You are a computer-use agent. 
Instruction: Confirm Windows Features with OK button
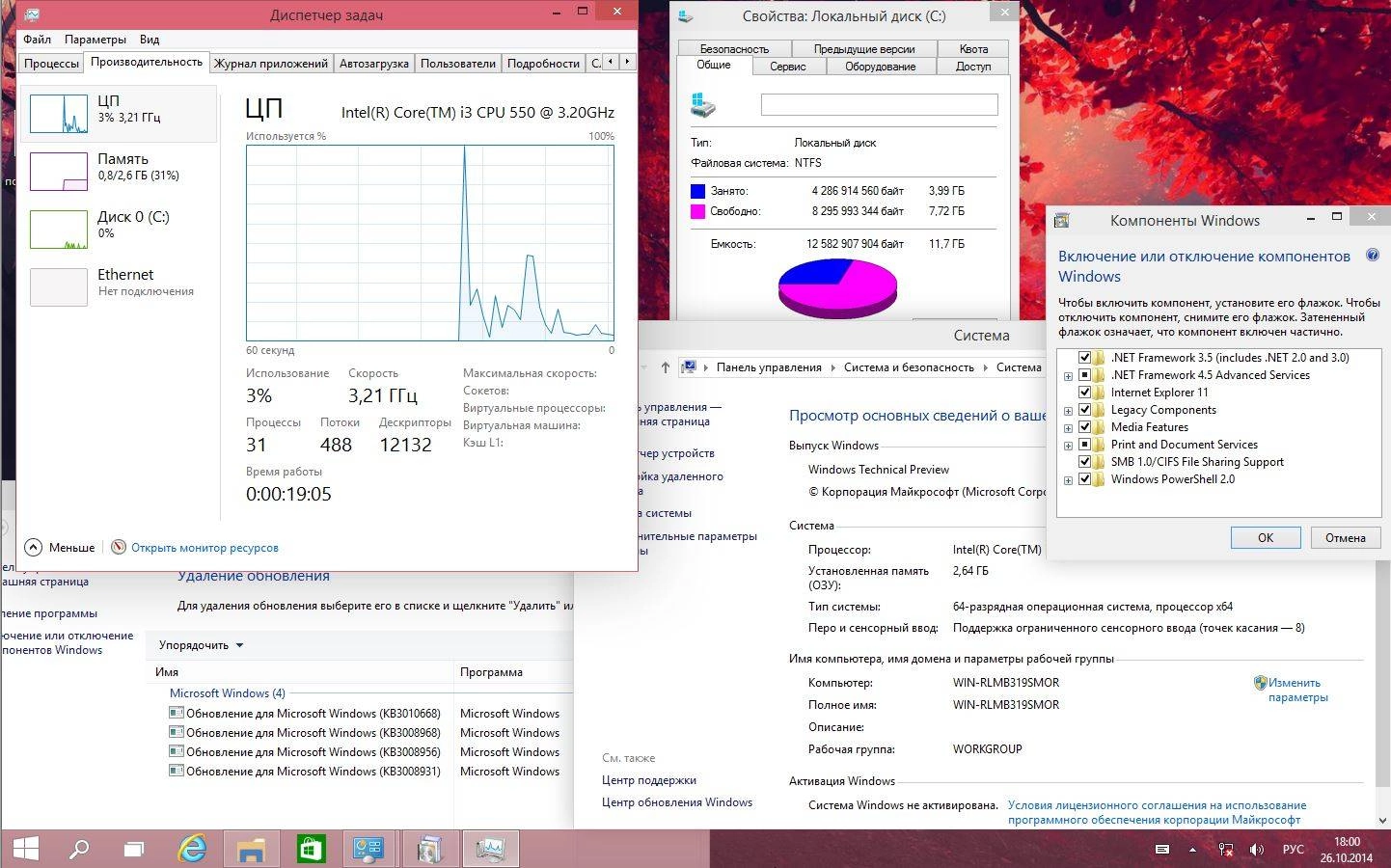tap(1266, 538)
